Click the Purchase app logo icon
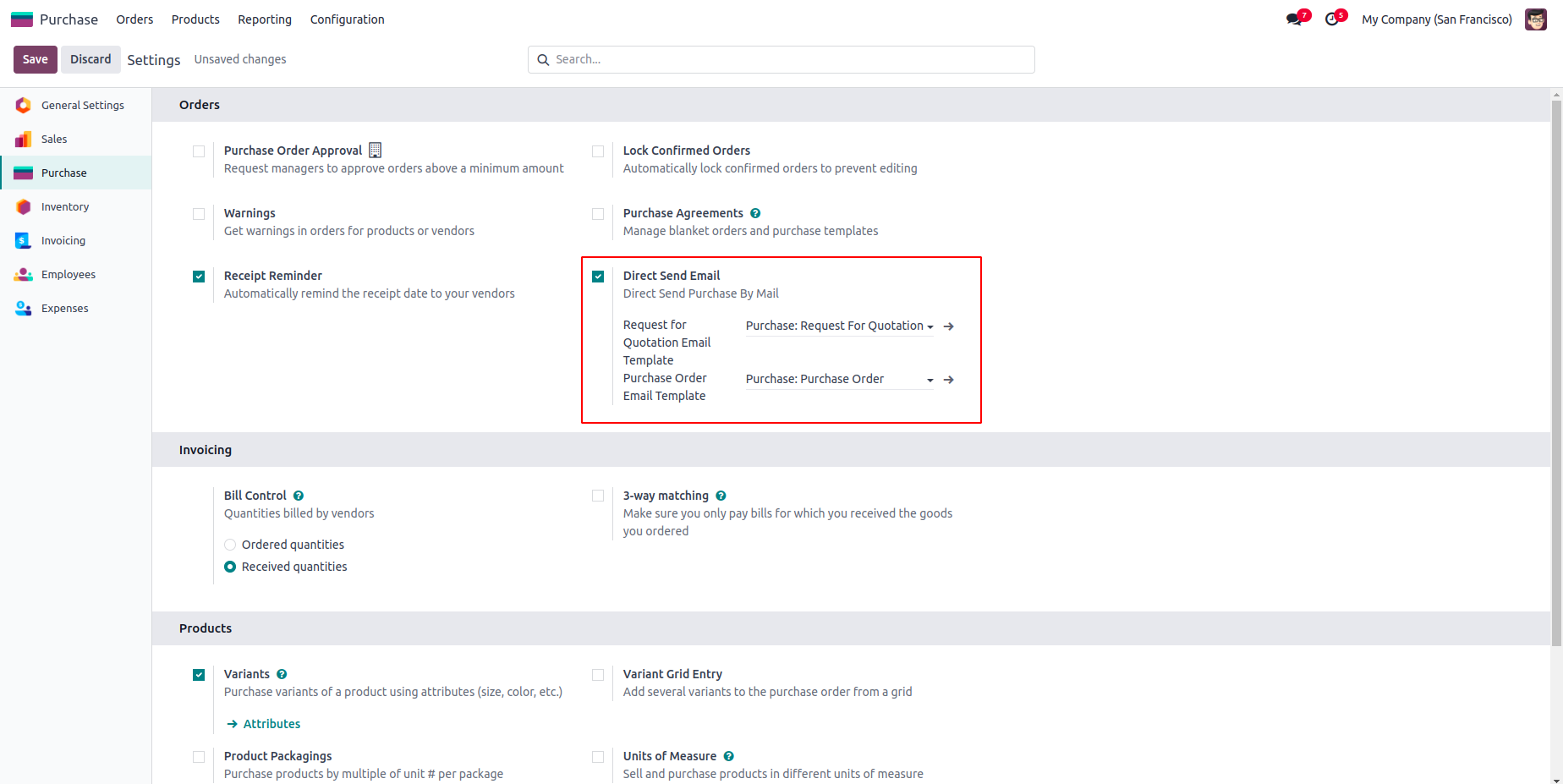 coord(22,19)
